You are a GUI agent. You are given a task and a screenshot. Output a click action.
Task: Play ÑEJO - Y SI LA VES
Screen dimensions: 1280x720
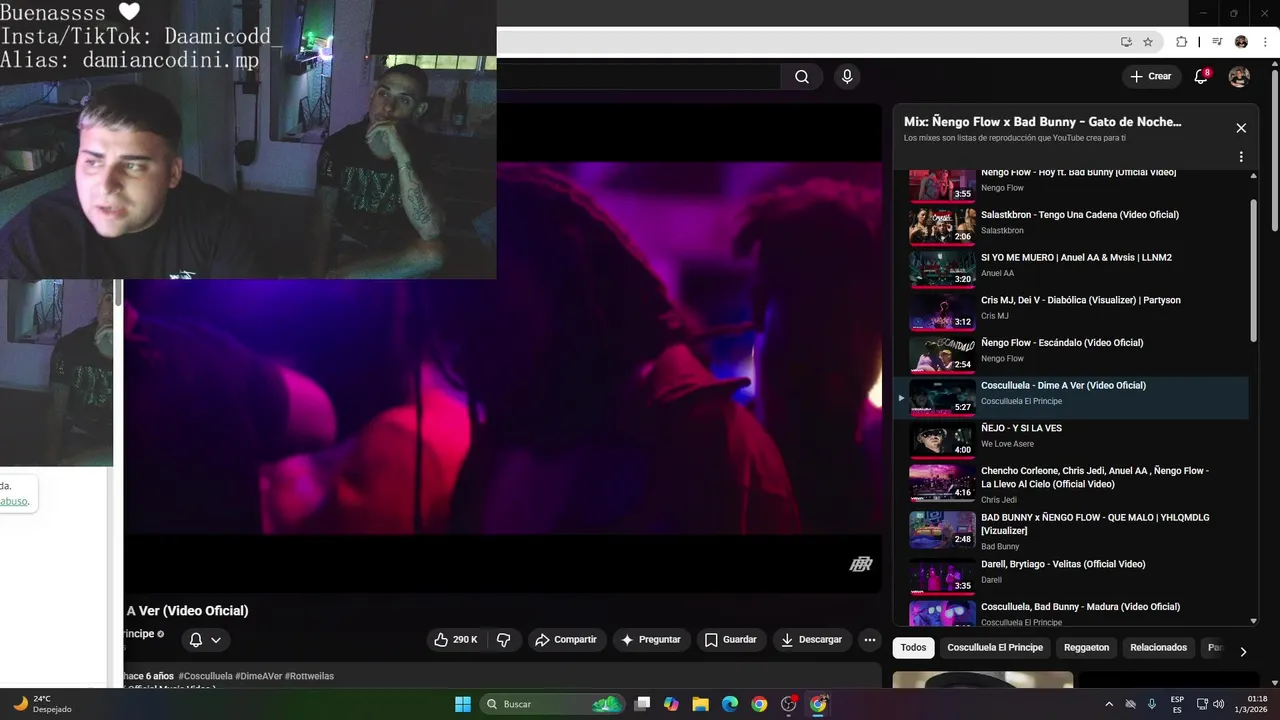tap(1070, 440)
